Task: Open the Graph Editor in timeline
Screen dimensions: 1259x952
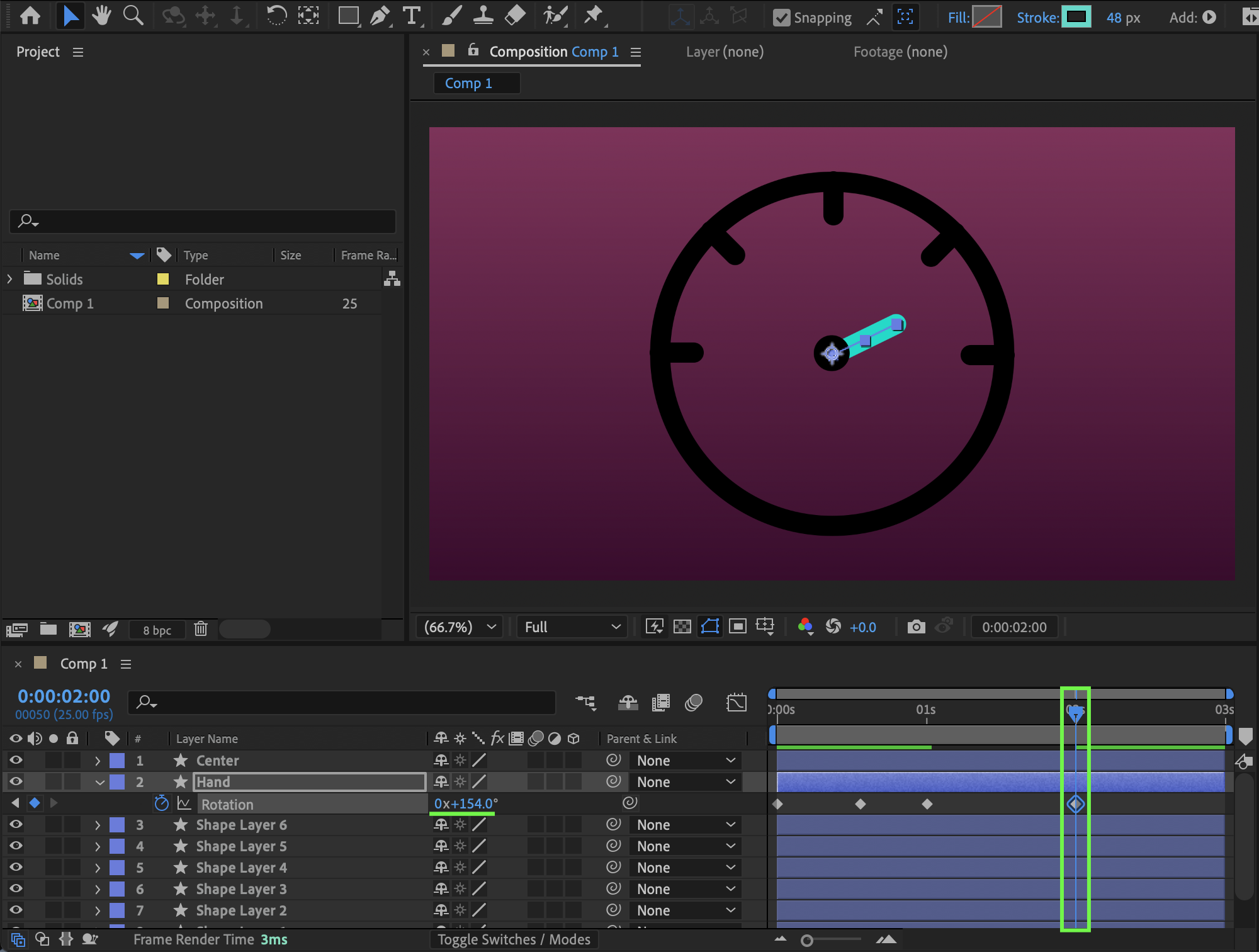Action: coord(736,703)
